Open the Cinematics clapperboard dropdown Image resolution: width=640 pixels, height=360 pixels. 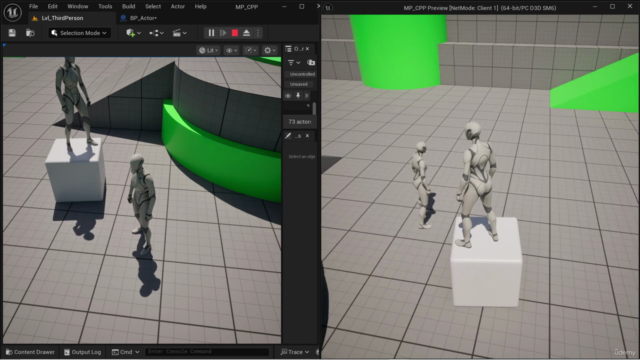click(x=179, y=33)
